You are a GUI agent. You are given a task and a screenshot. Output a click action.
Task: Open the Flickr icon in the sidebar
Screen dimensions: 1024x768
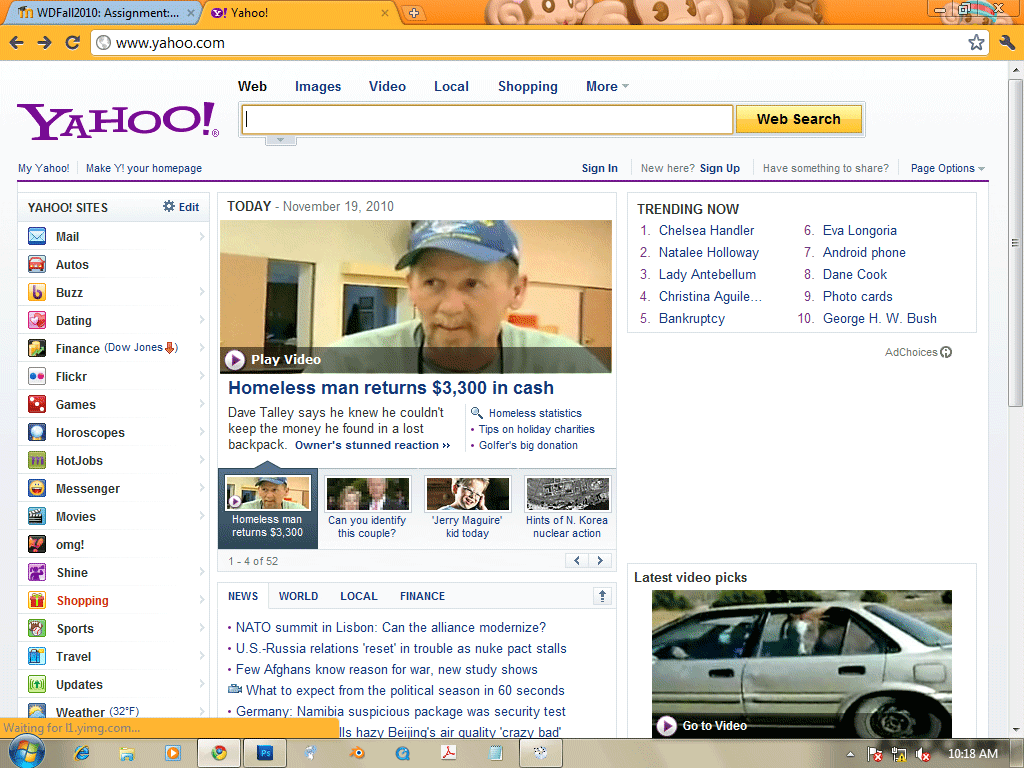[37, 377]
